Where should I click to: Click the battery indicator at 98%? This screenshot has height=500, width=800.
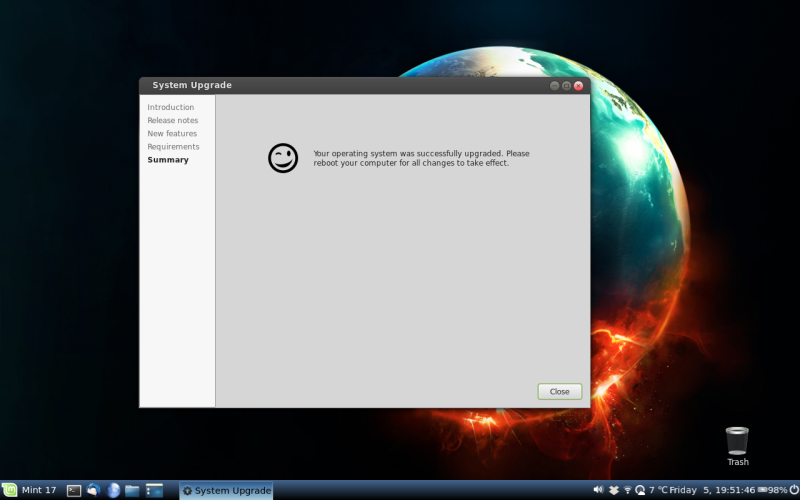point(772,490)
